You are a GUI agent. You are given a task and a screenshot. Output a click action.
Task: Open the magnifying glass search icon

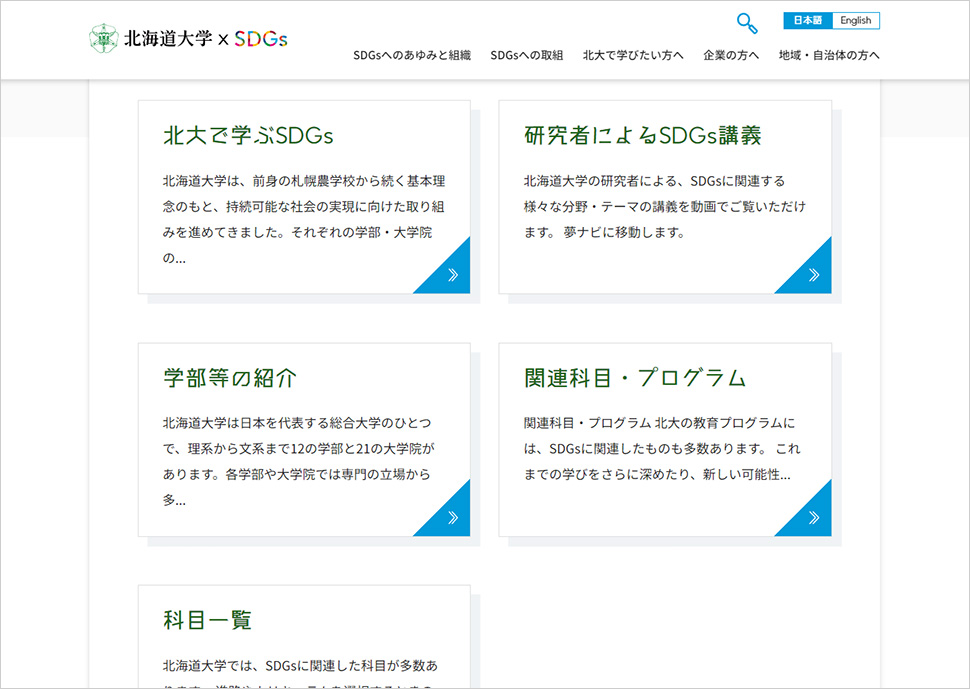747,24
